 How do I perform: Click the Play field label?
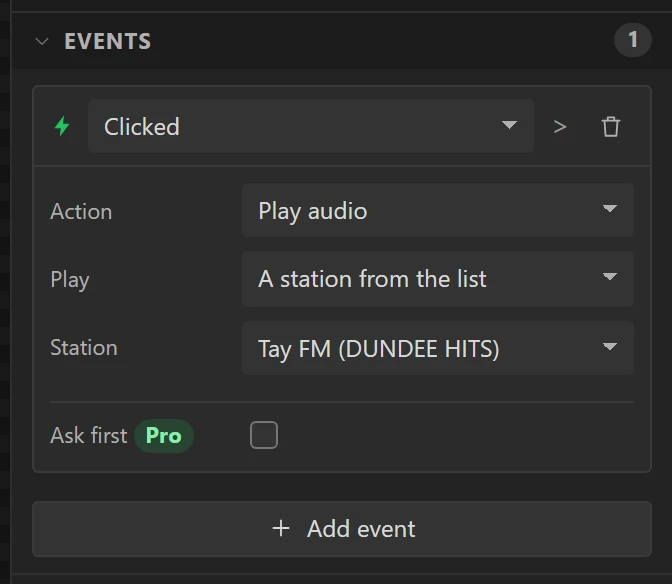click(70, 280)
